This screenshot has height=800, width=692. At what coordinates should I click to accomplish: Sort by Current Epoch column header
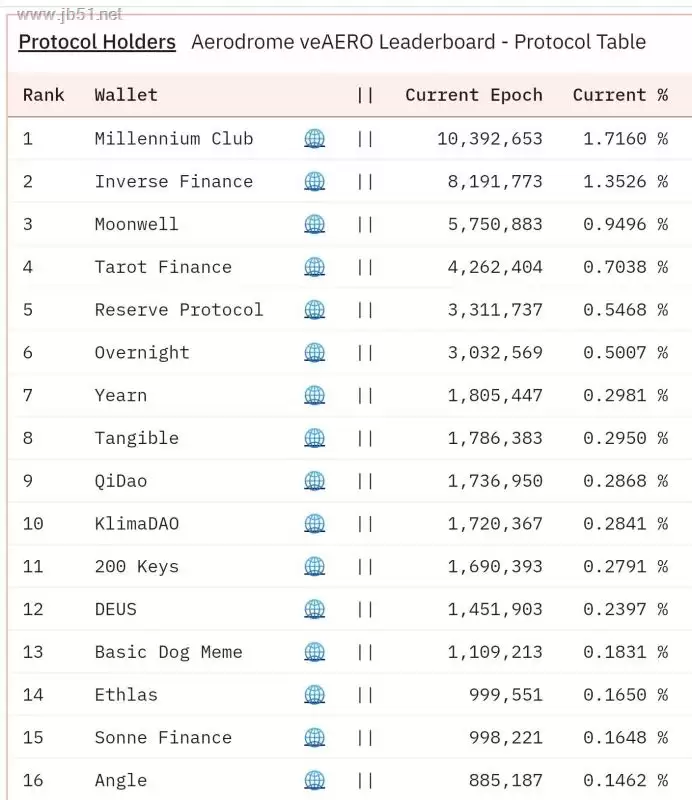pos(473,95)
